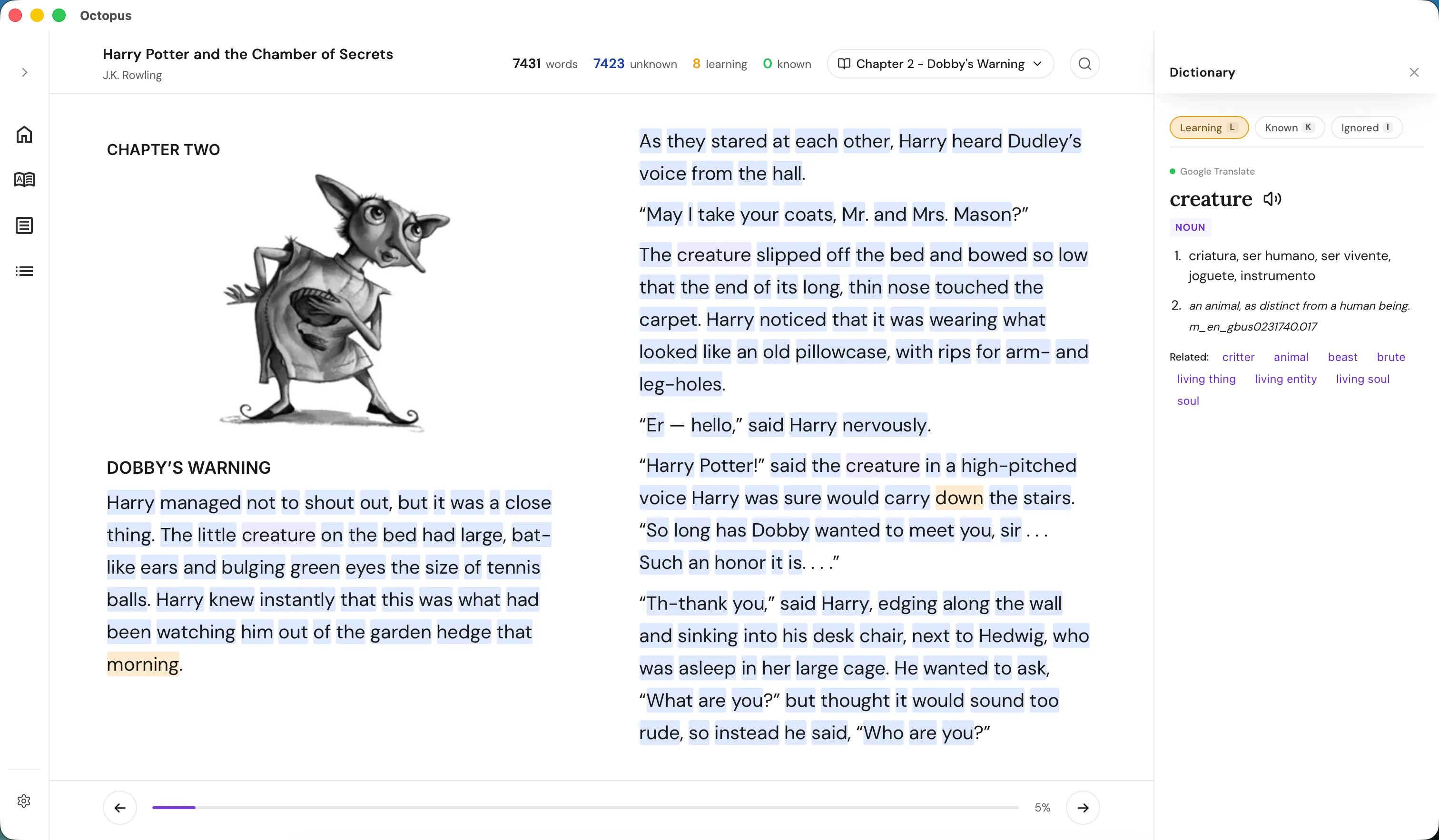Viewport: 1439px width, 840px height.
Task: Mark word as Learning
Action: 1209,127
